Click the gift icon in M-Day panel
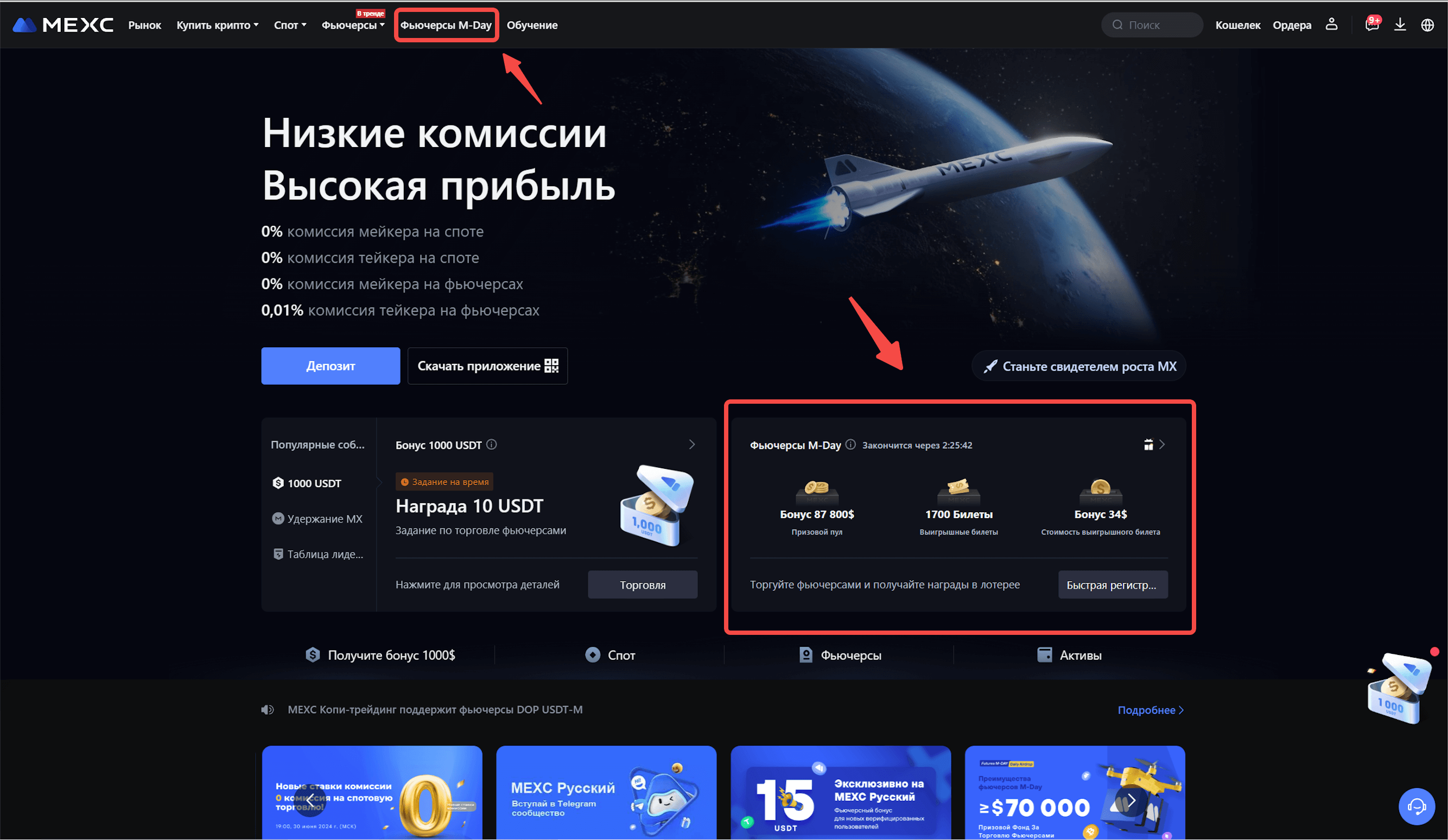The height and width of the screenshot is (840, 1448). pyautogui.click(x=1148, y=444)
